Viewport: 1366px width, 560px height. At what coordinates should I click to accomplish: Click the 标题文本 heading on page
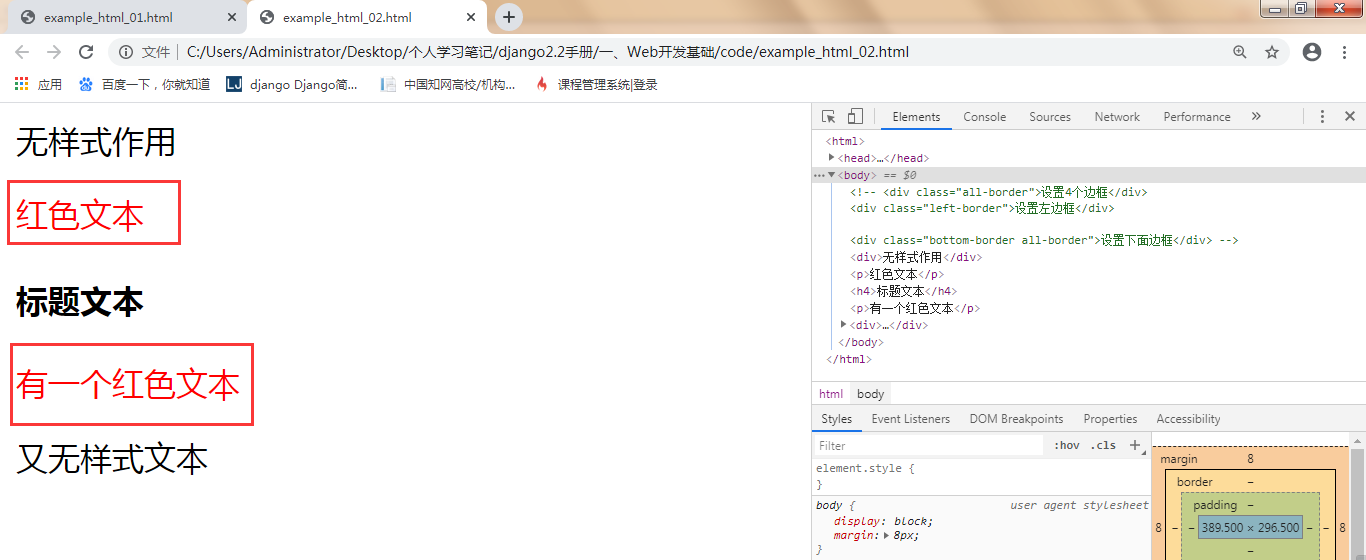[80, 302]
